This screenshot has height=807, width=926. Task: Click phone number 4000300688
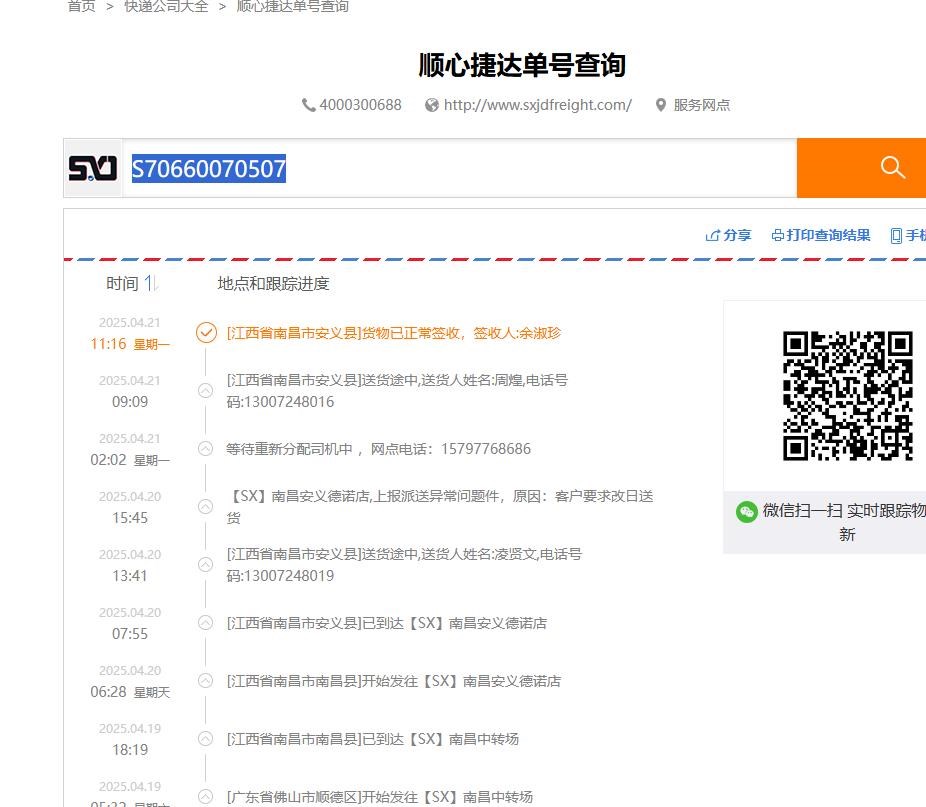[x=360, y=105]
